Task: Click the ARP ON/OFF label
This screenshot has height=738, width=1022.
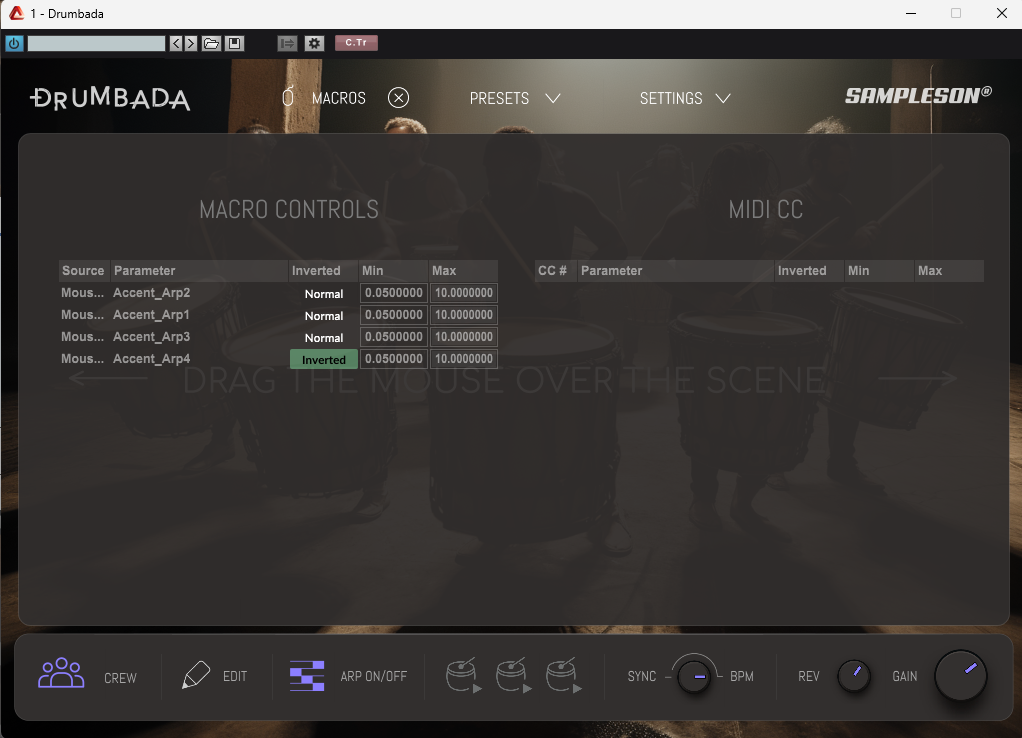Action: pyautogui.click(x=373, y=677)
